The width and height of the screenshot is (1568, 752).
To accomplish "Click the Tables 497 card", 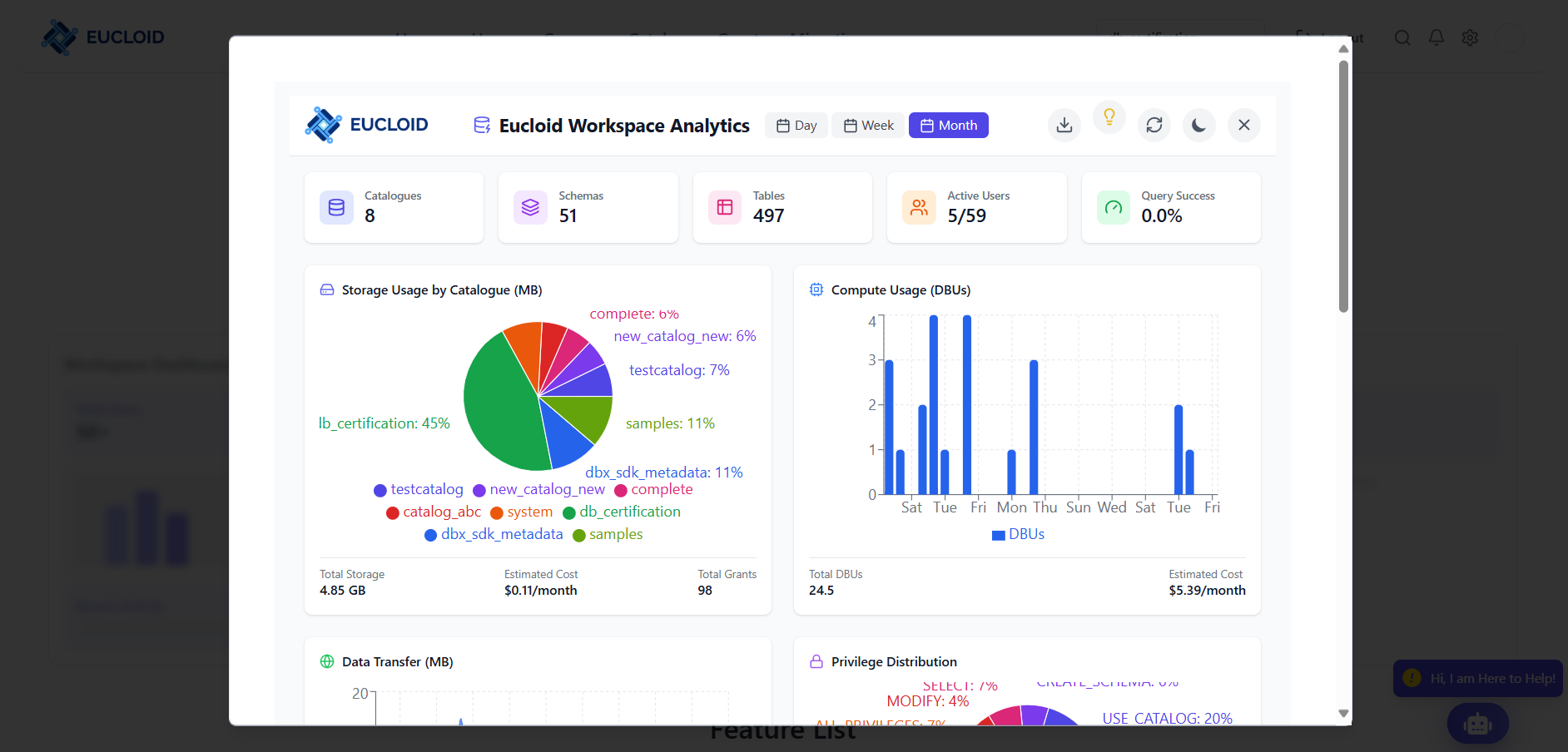I will coord(782,207).
